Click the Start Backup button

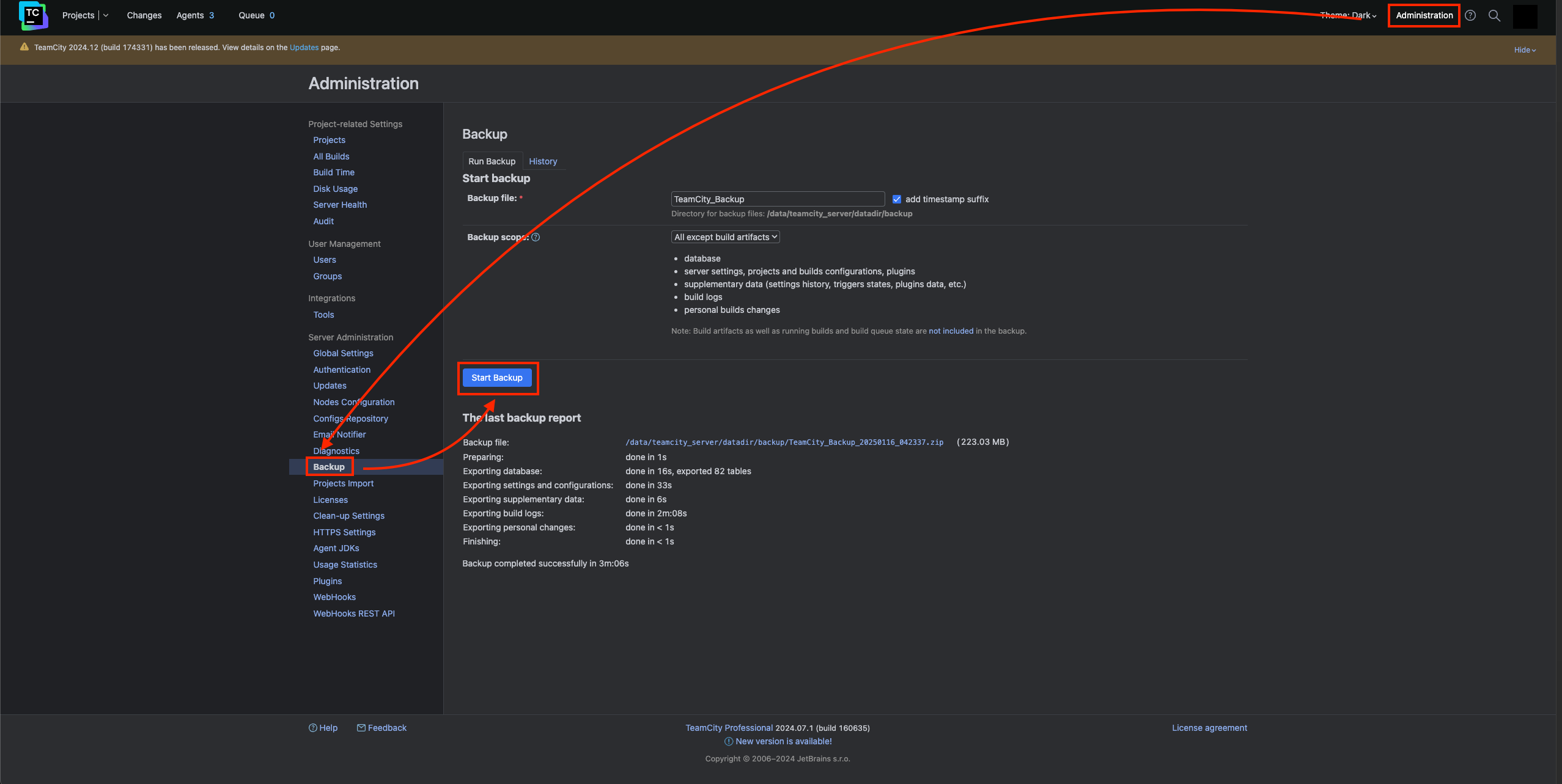pyautogui.click(x=497, y=378)
